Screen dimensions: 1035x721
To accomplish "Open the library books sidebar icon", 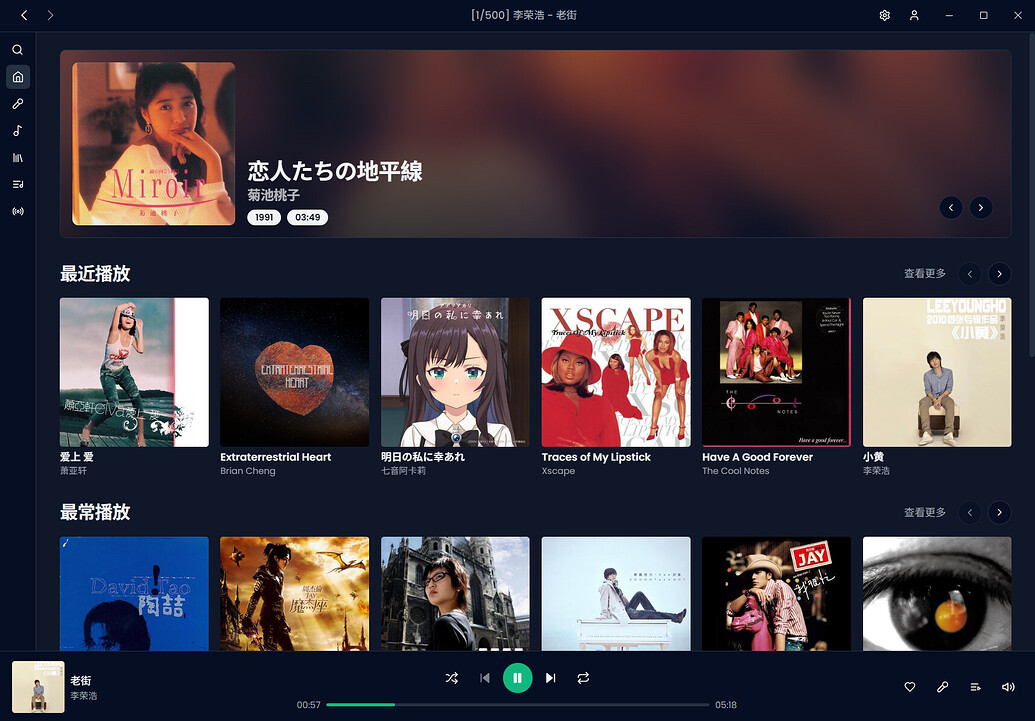I will click(x=18, y=158).
